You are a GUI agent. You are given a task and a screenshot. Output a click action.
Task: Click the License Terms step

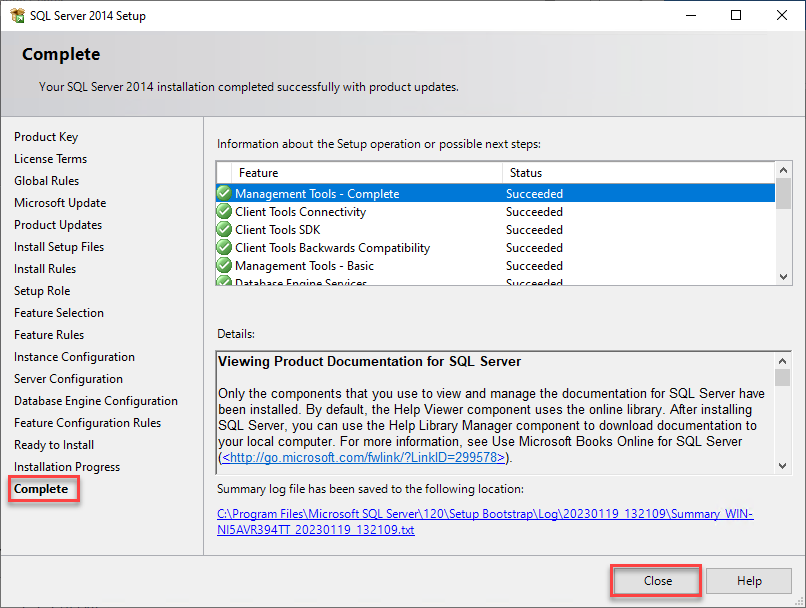tap(50, 159)
